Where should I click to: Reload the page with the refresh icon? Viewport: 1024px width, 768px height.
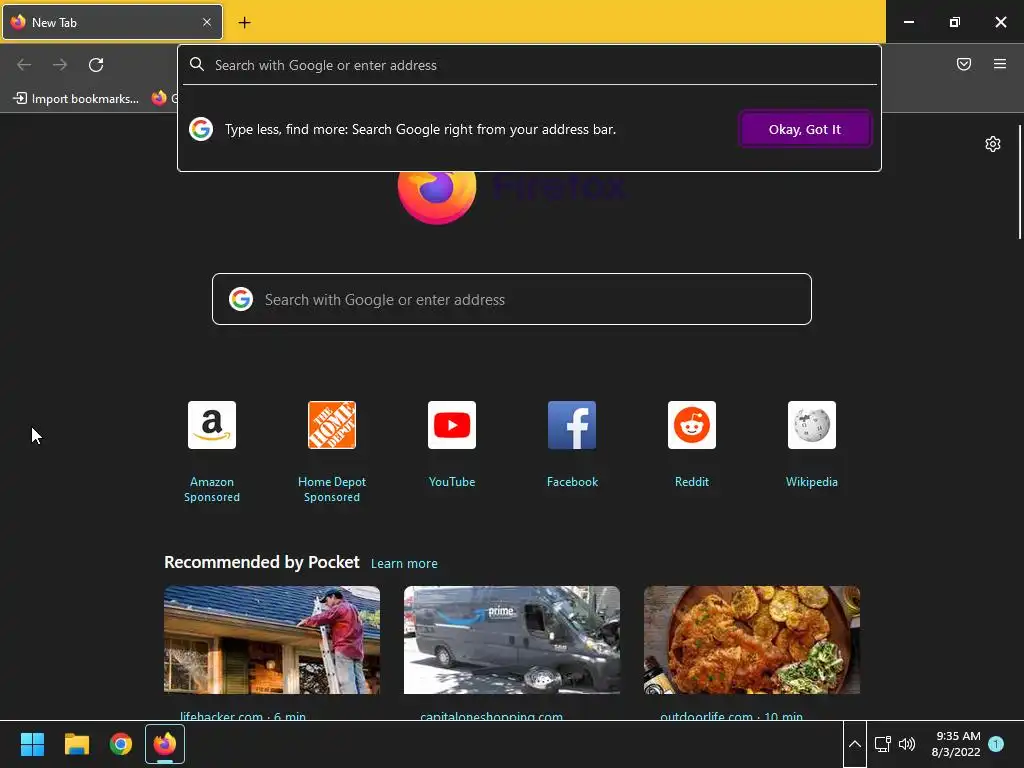coord(96,65)
